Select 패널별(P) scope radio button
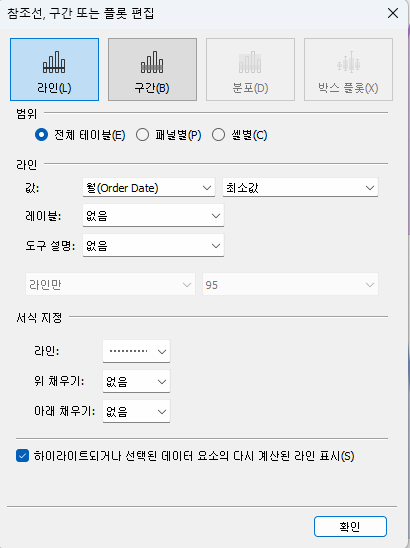This screenshot has height=548, width=410. [x=142, y=135]
